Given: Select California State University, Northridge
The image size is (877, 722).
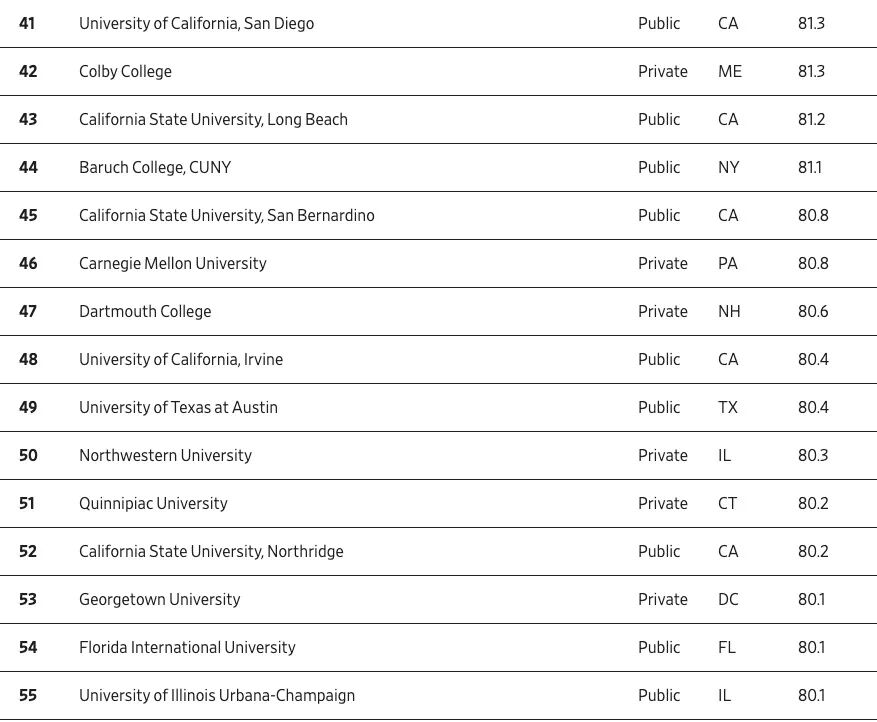Looking at the screenshot, I should 211,551.
